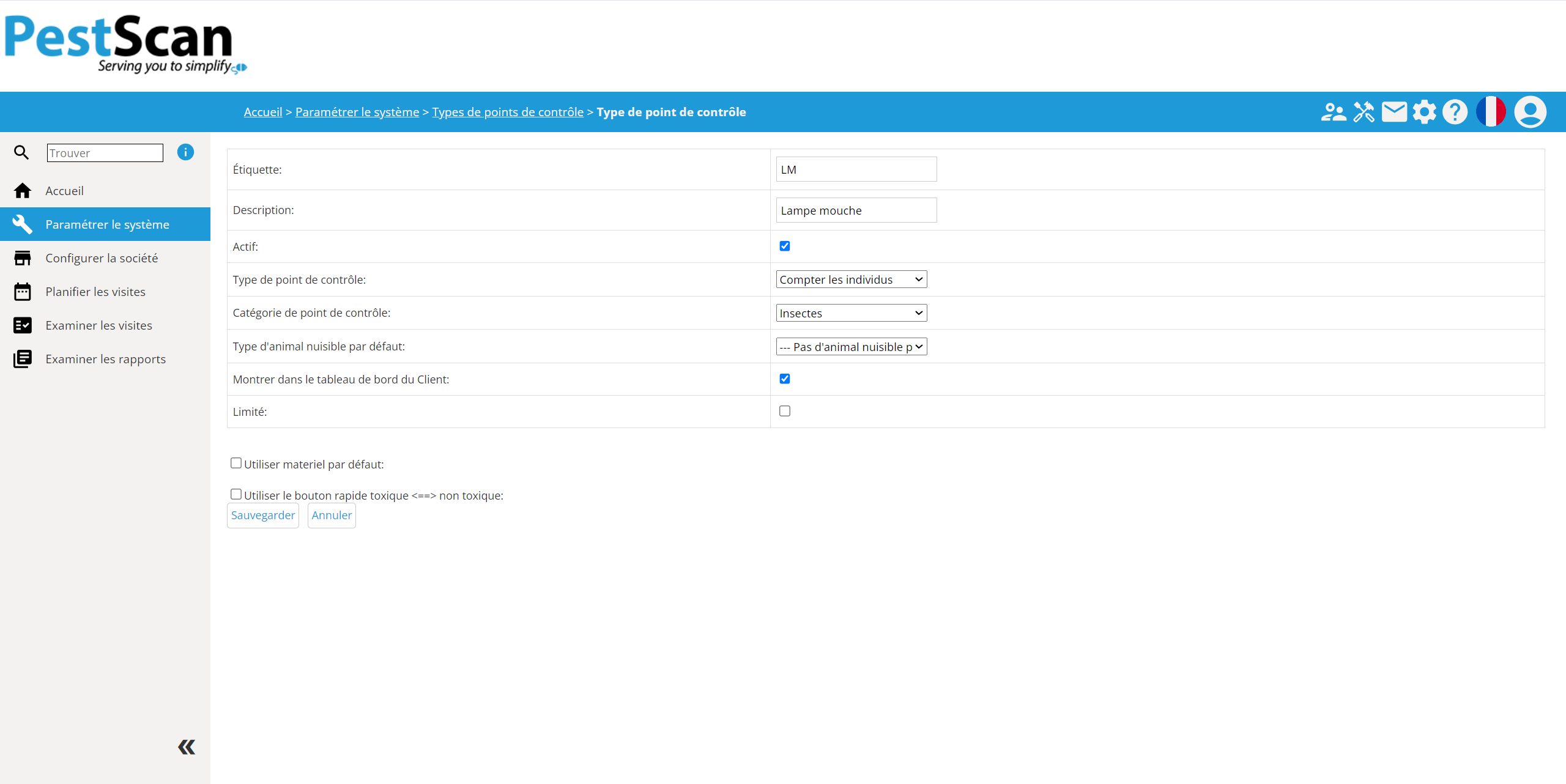The height and width of the screenshot is (784, 1566).
Task: Click the Sauvegarder button
Action: 262,515
